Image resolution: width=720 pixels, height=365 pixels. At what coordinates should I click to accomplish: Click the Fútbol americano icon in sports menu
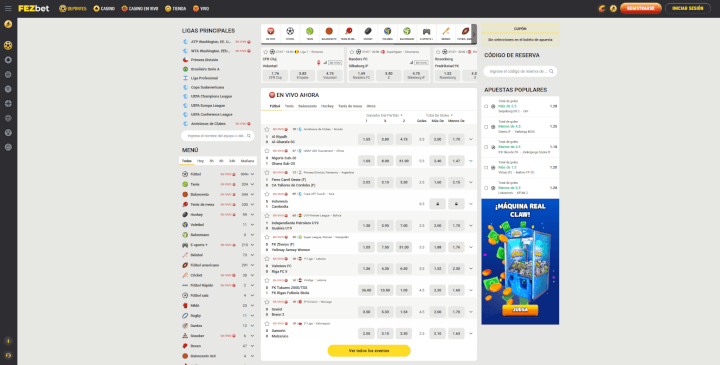point(185,265)
